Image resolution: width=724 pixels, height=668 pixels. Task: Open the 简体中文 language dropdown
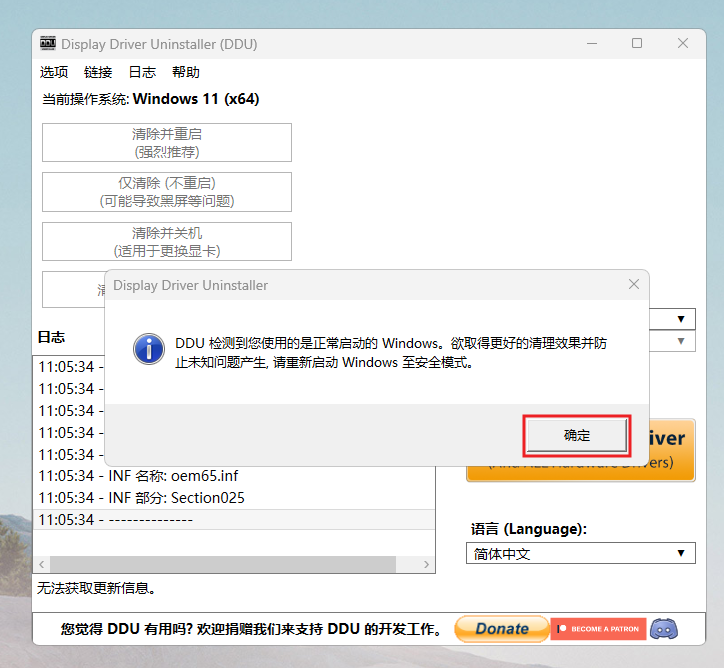580,553
